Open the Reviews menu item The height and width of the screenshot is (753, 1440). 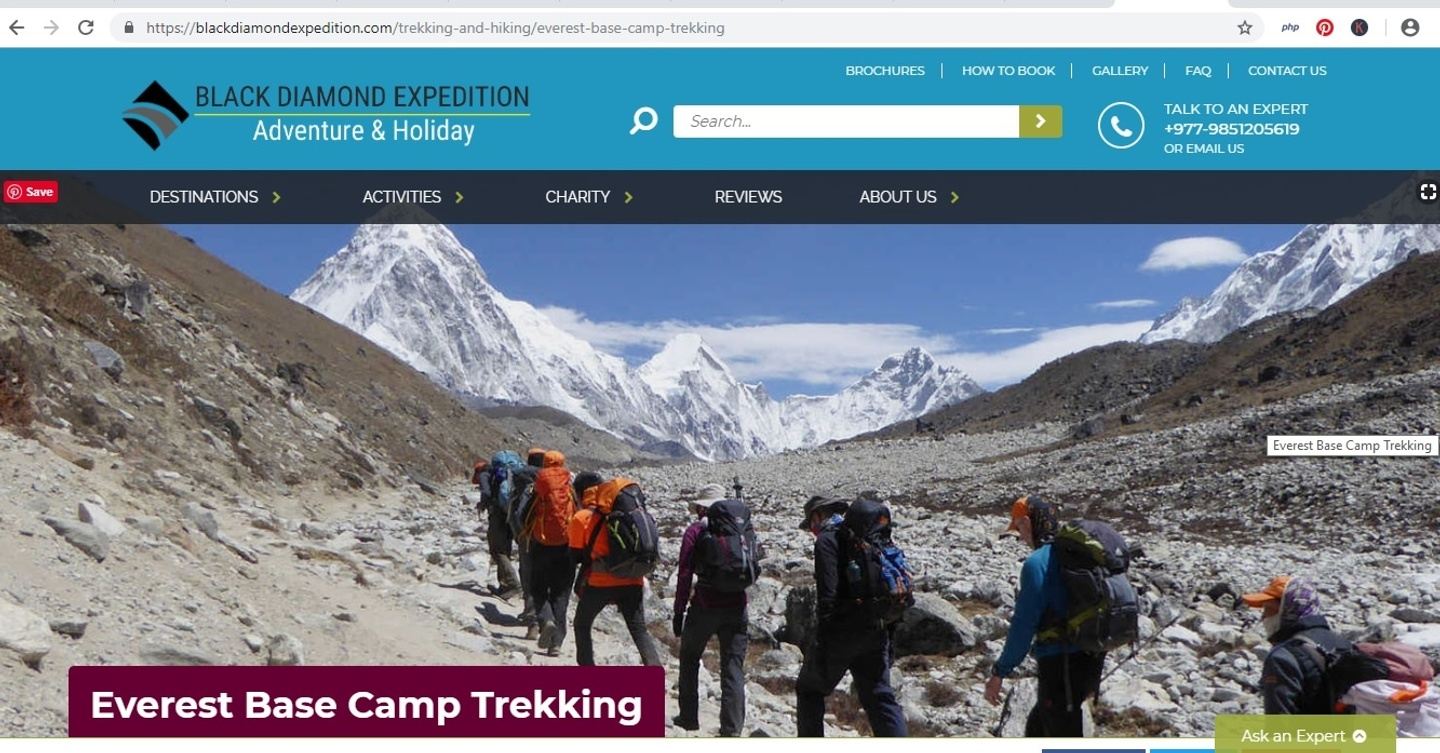[748, 197]
